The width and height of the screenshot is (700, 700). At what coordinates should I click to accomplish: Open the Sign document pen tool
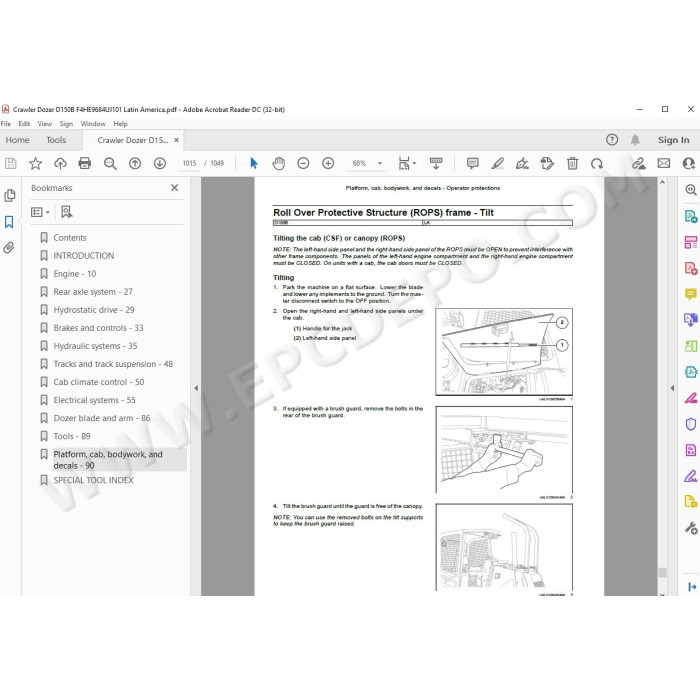coord(522,163)
